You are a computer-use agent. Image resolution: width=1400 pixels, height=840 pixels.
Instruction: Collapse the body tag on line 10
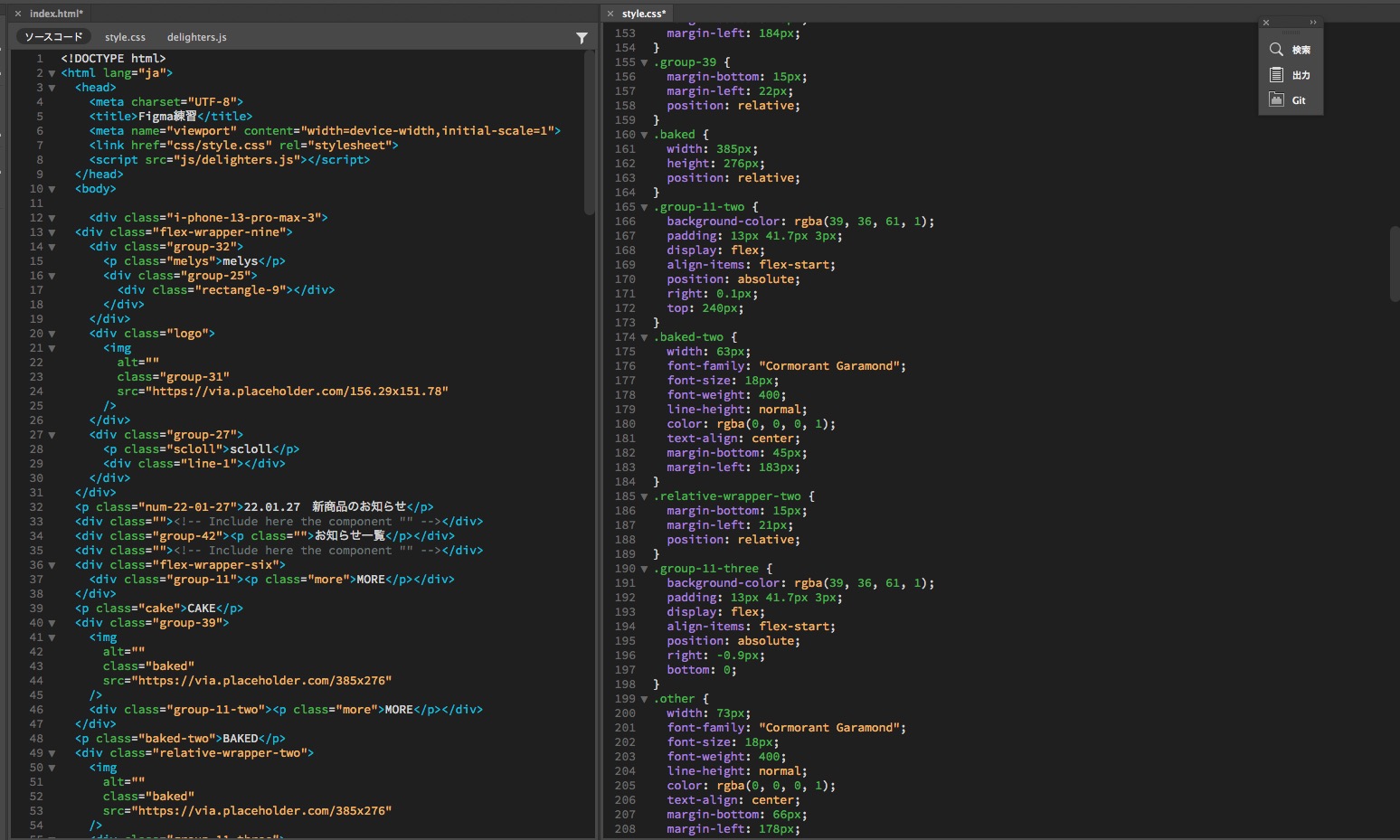[52, 189]
